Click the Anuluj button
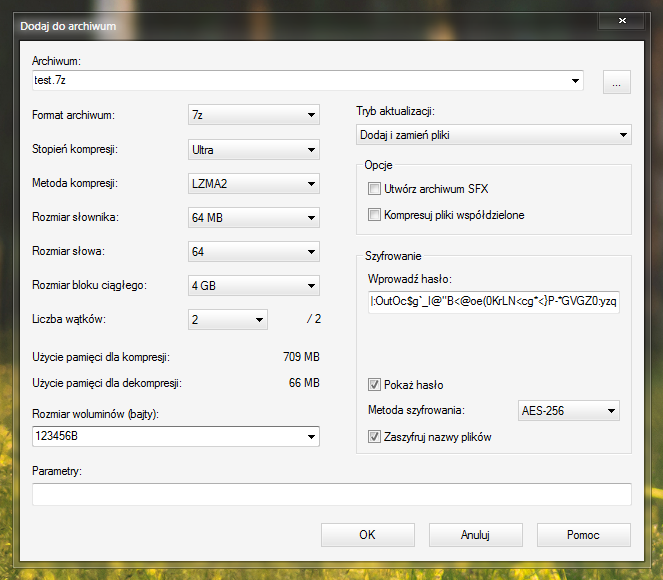Viewport: 663px width, 580px height. pos(476,535)
